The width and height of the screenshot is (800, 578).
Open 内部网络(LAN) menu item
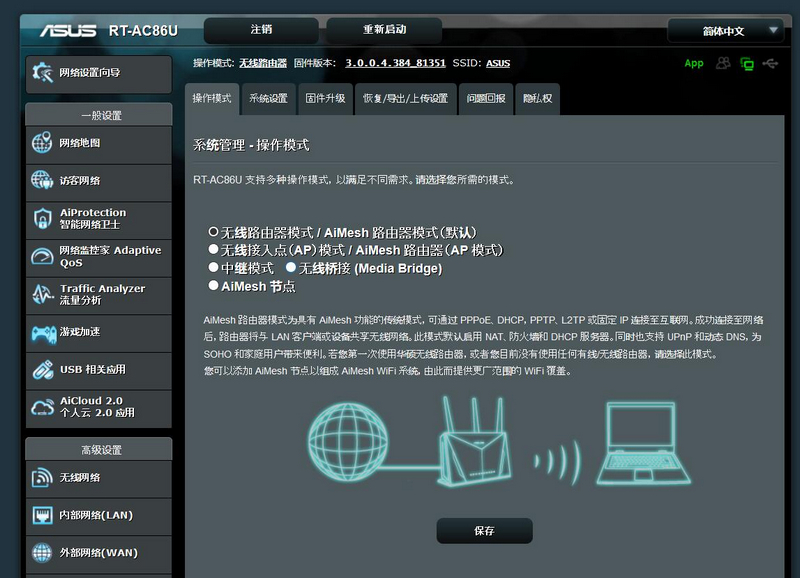click(98, 516)
